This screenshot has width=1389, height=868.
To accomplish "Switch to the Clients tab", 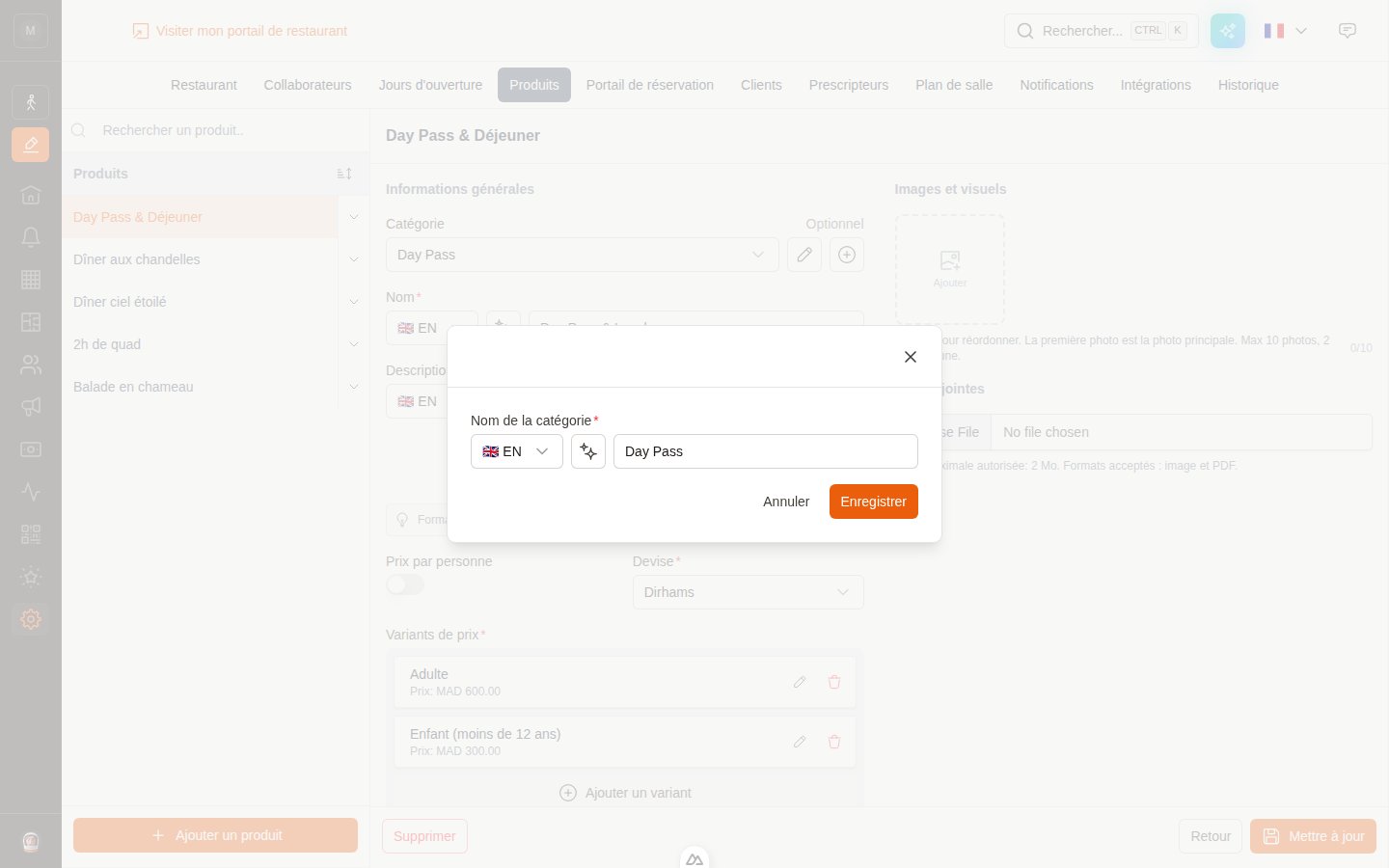I will 761,85.
